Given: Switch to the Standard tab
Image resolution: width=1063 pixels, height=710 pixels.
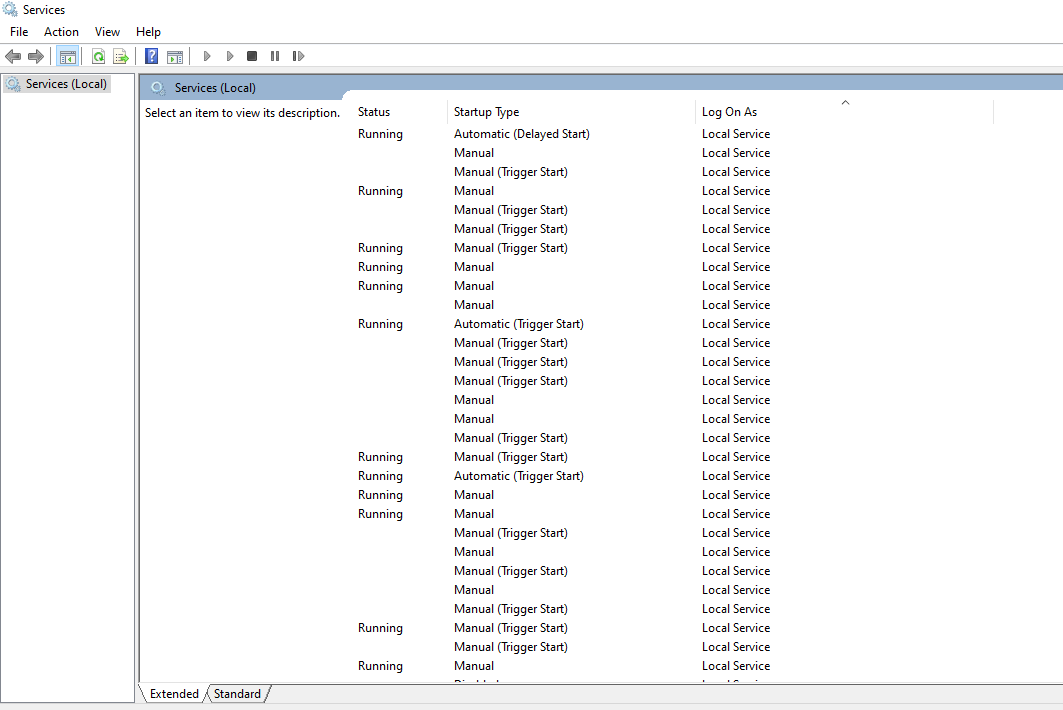Looking at the screenshot, I should [237, 694].
